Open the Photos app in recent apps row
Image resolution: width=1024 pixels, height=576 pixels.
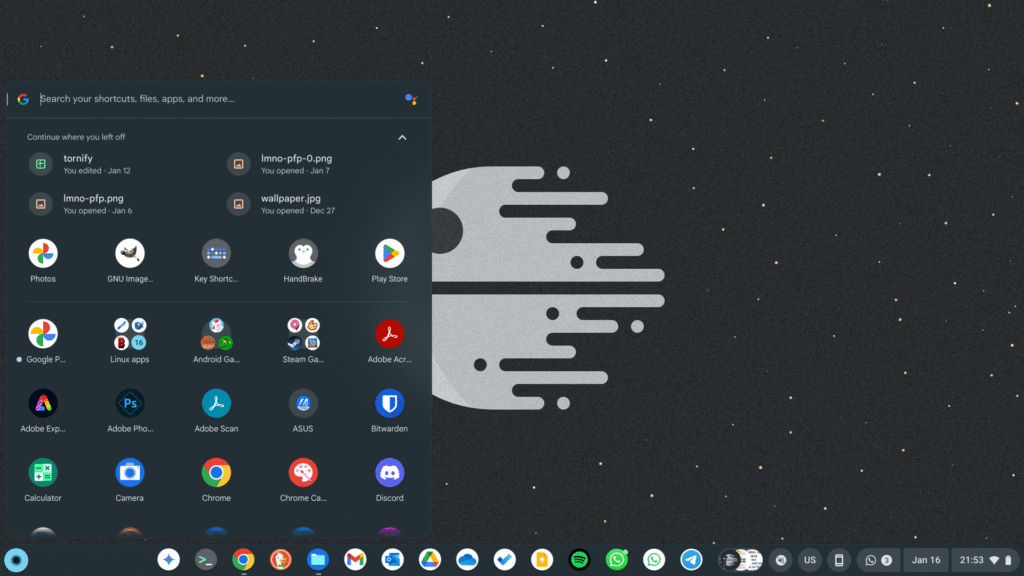click(x=42, y=253)
